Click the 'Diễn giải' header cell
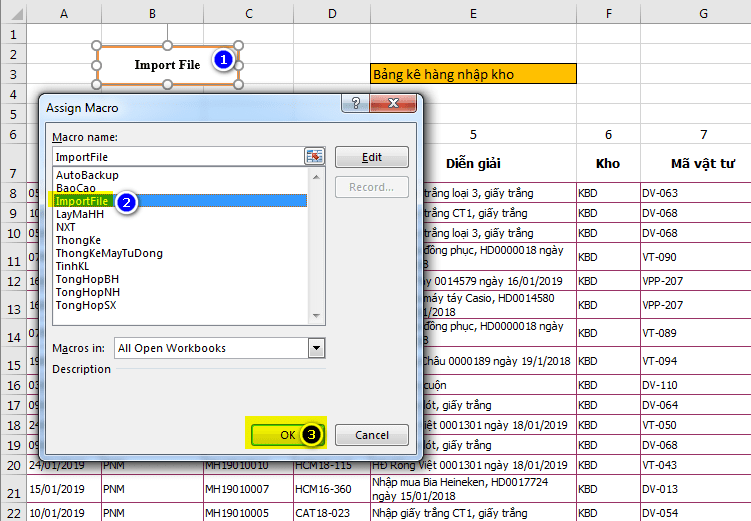Image resolution: width=751 pixels, height=521 pixels. (x=473, y=163)
